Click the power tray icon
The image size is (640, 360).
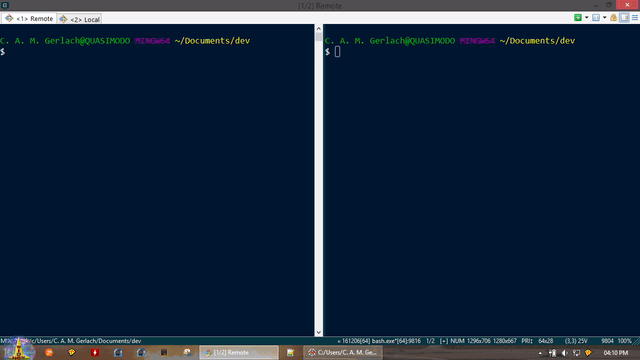(553, 353)
